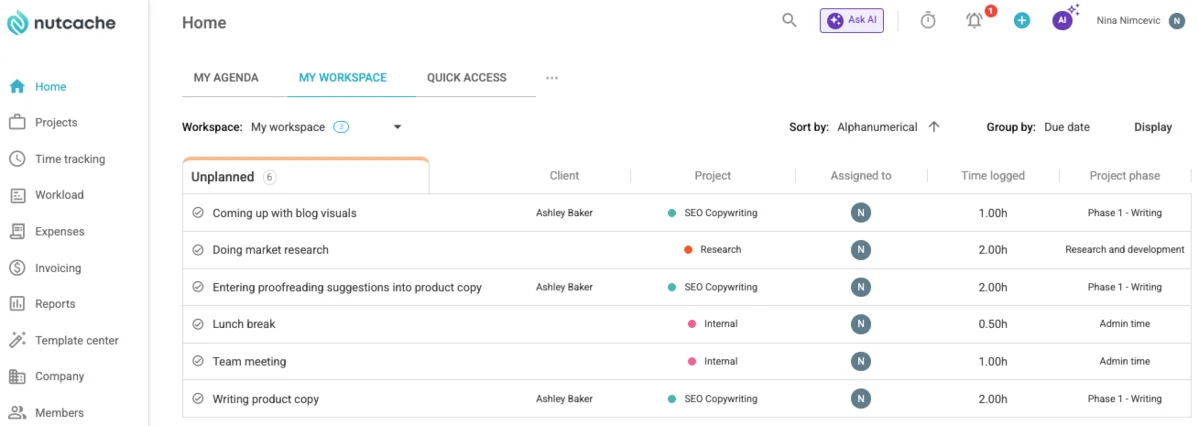The width and height of the screenshot is (1199, 426).
Task: Click the Ask AI button
Action: (852, 21)
